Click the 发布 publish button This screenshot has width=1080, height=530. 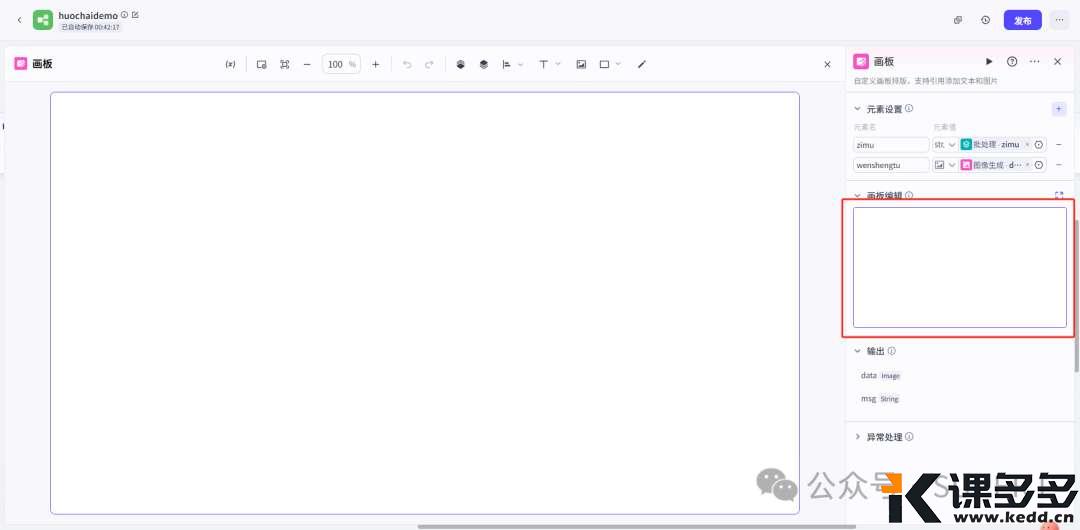[x=1022, y=20]
